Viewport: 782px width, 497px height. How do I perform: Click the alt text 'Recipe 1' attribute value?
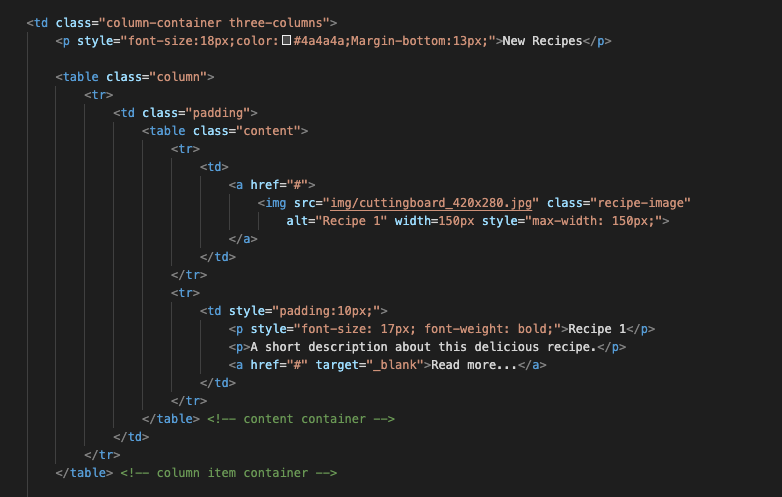[x=351, y=221]
